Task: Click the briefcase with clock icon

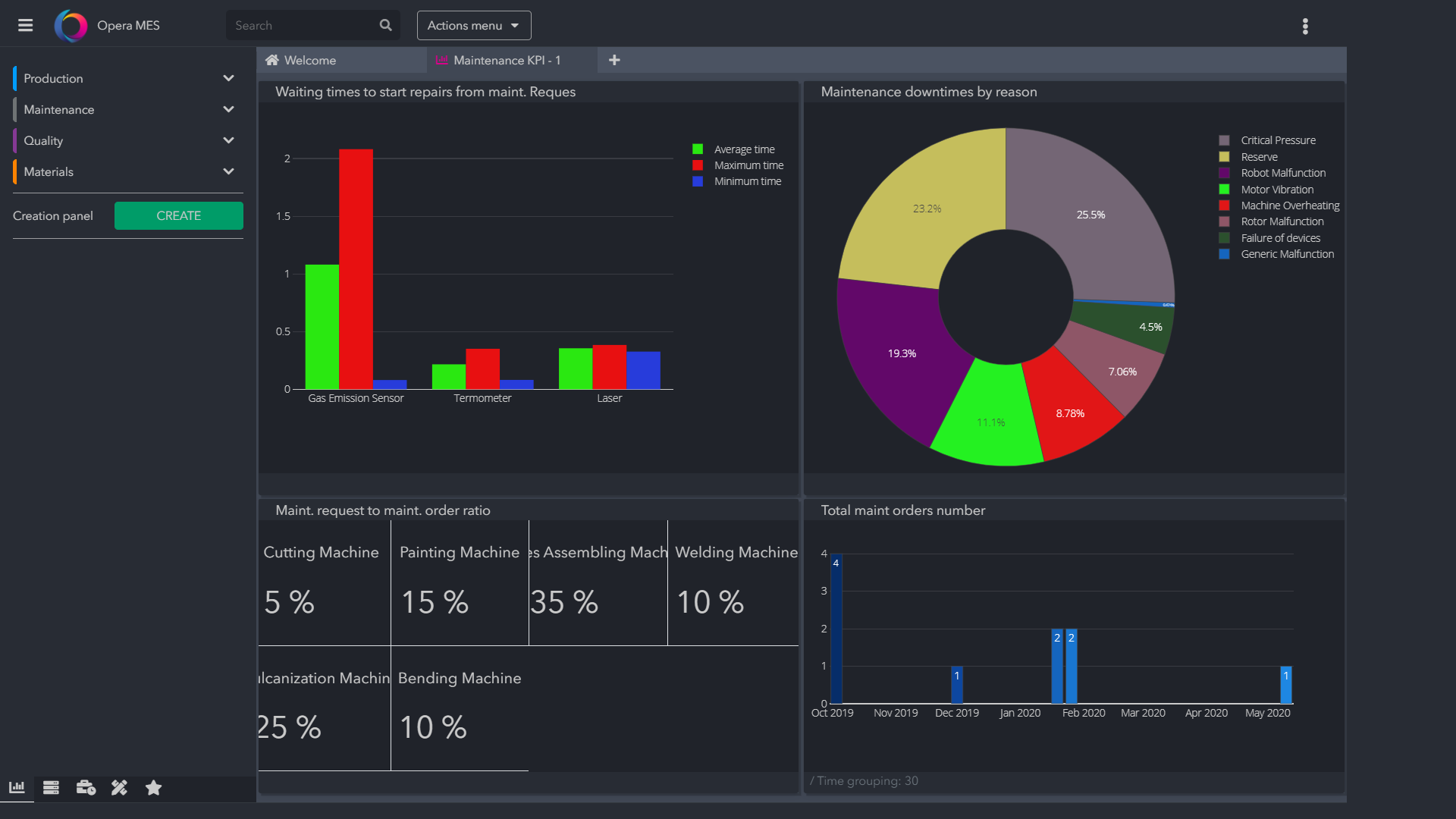Action: coord(86,787)
